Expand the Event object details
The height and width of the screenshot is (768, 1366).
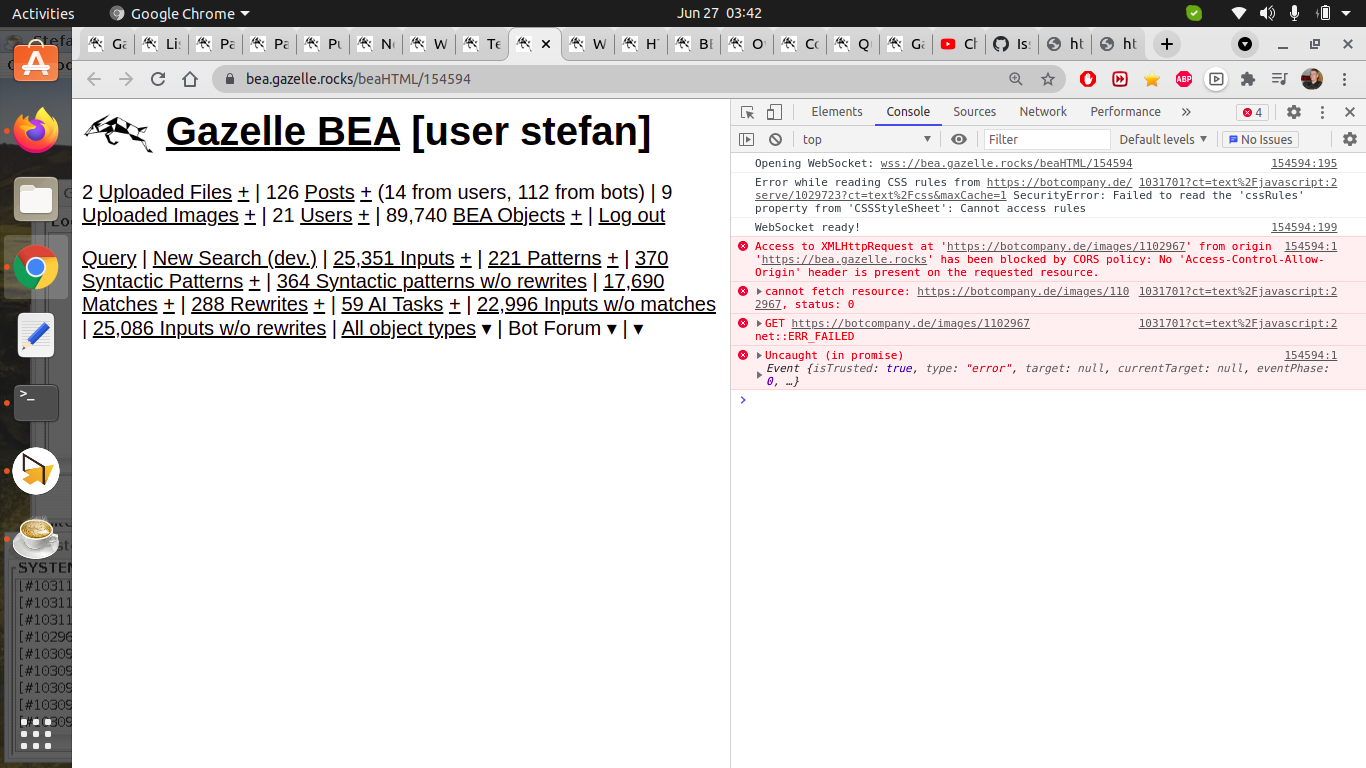coord(760,375)
